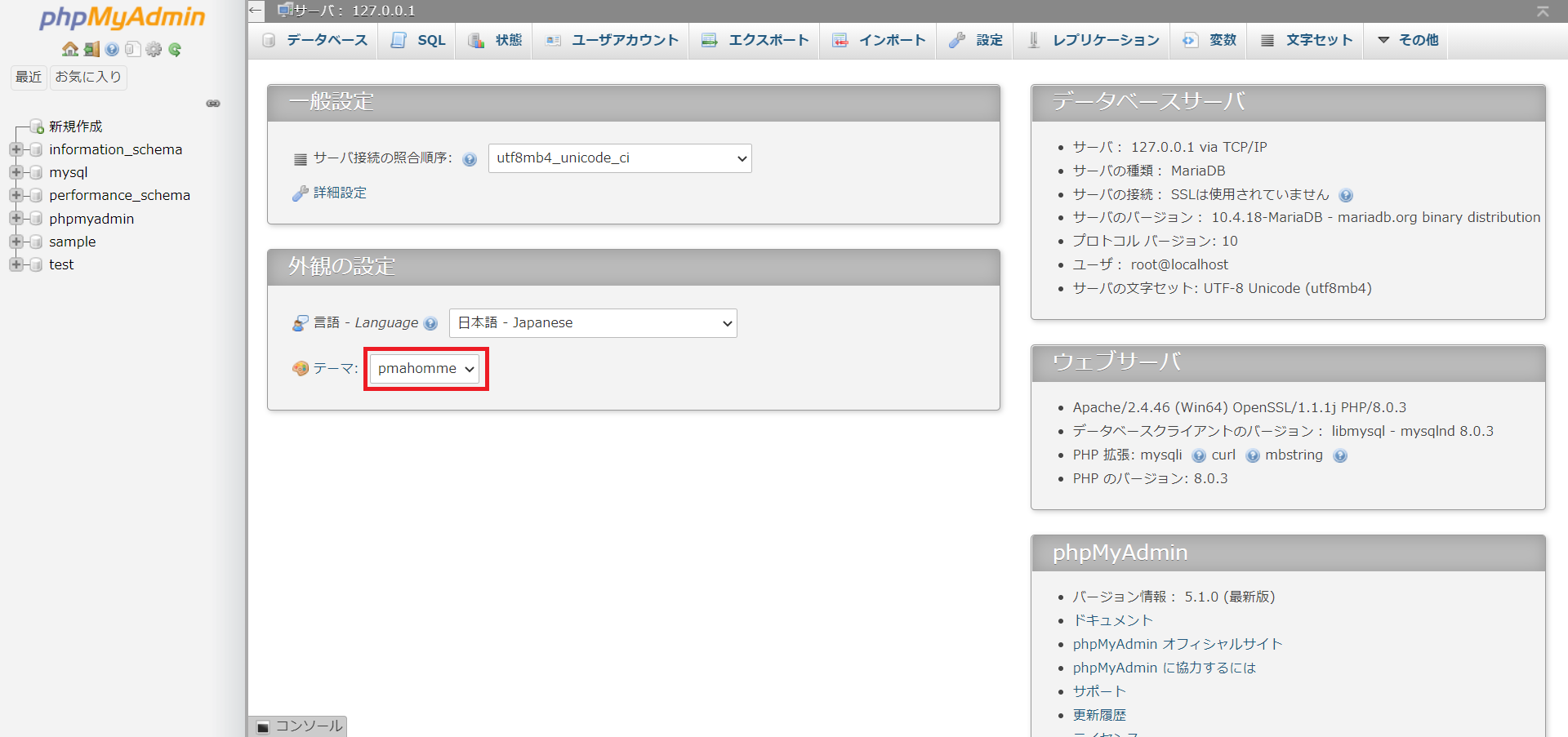Open the ユーザアカウント tab
1568x737 pixels.
click(611, 40)
